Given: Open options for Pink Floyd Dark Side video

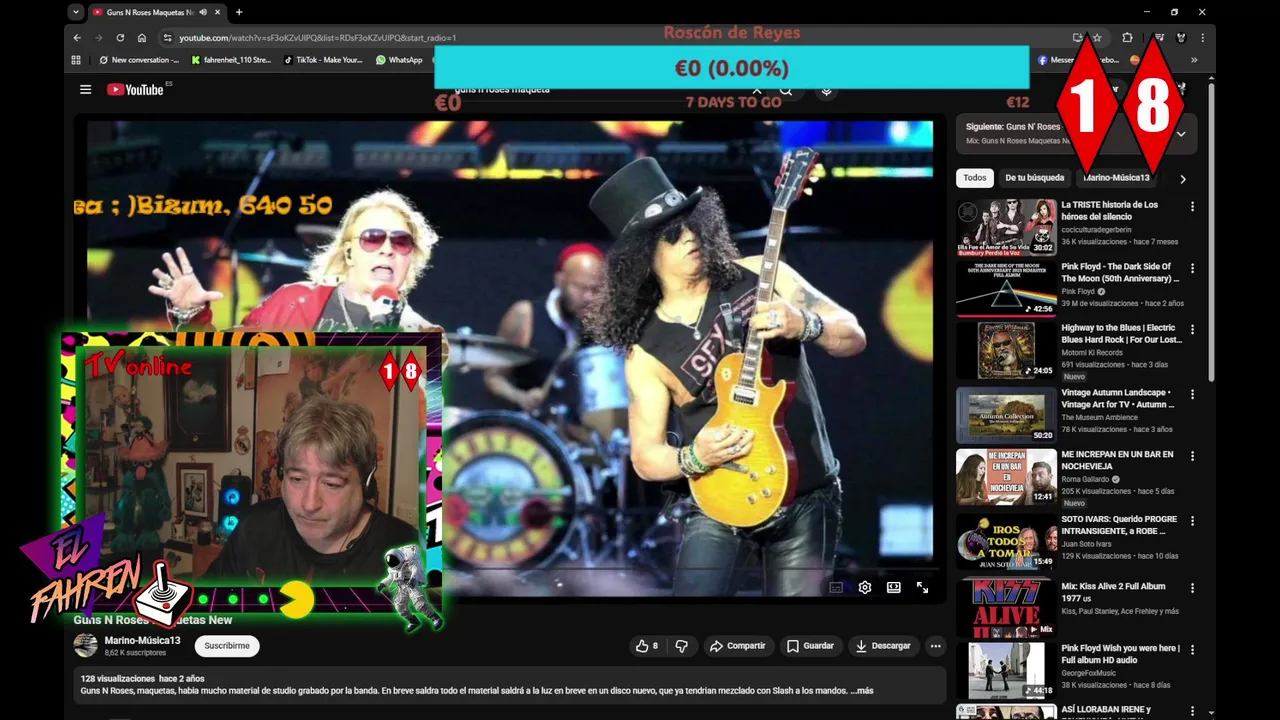Looking at the screenshot, I should (x=1192, y=268).
